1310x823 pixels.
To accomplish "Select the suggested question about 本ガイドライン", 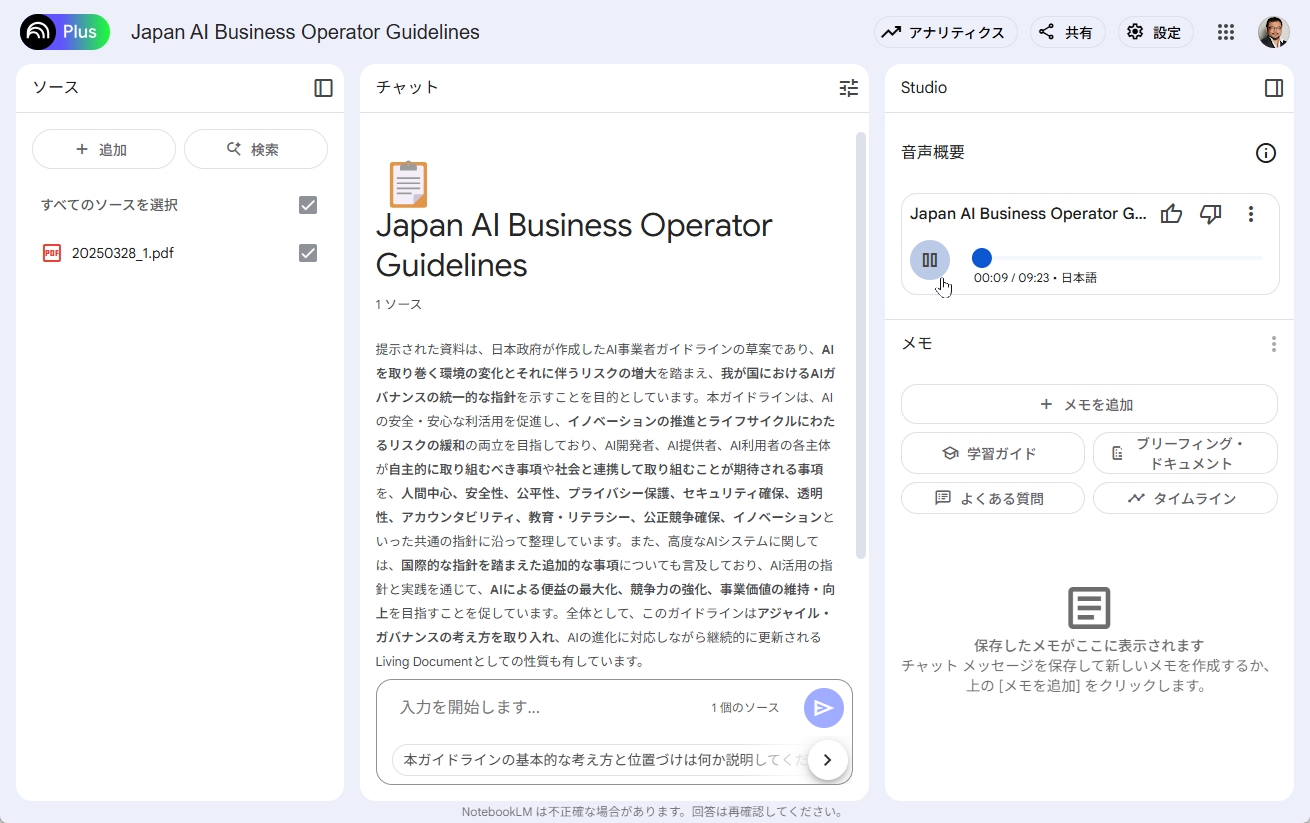I will 600,760.
